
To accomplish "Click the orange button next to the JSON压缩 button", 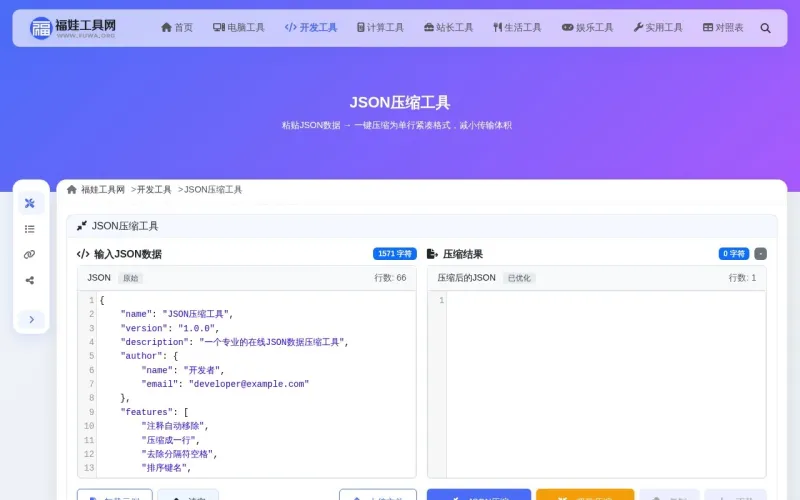I will click(x=585, y=495).
